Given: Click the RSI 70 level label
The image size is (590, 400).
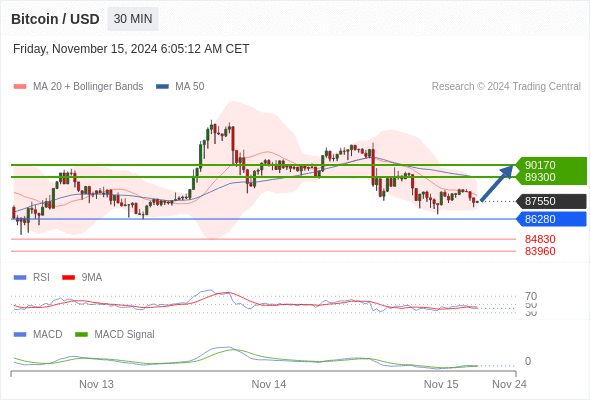Looking at the screenshot, I should 531,296.
